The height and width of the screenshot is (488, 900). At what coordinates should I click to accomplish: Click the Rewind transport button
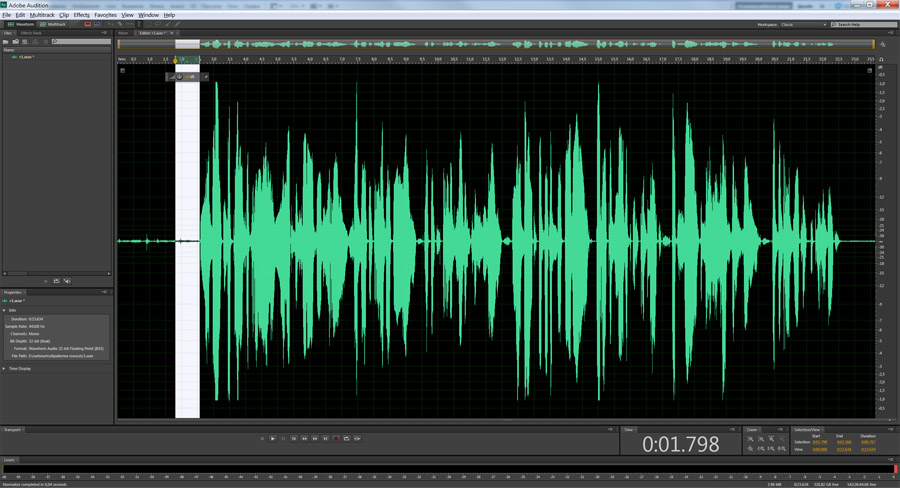click(304, 439)
